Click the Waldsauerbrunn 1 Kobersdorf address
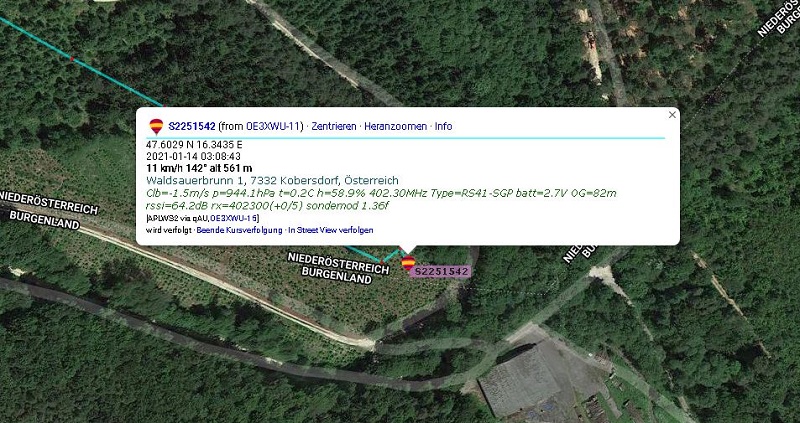Image resolution: width=800 pixels, height=423 pixels. pyautogui.click(x=272, y=180)
